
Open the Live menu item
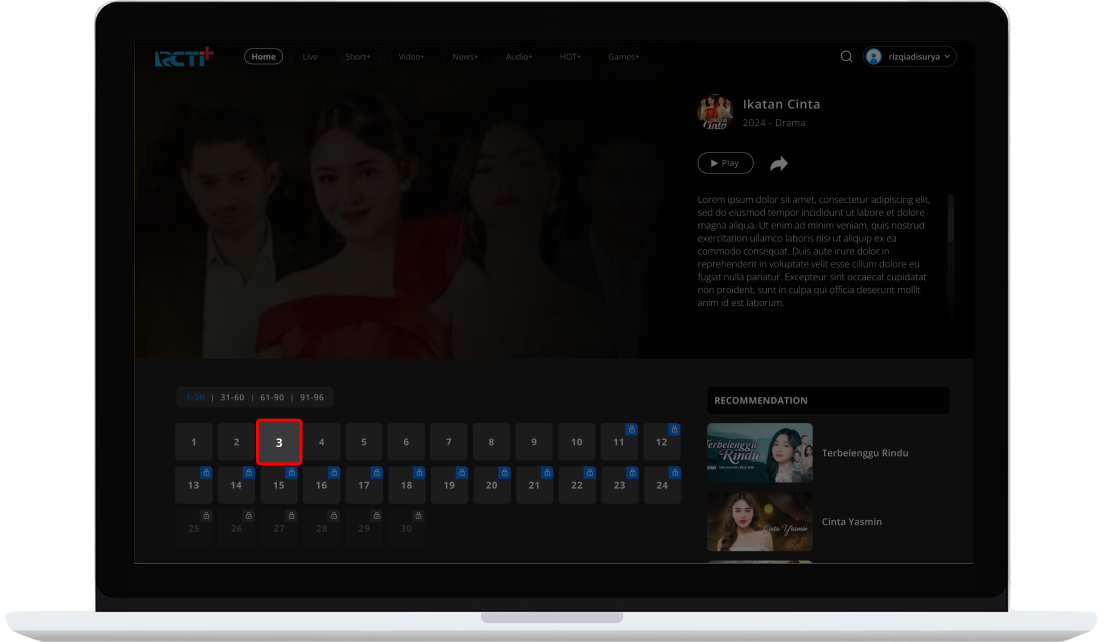(x=310, y=57)
